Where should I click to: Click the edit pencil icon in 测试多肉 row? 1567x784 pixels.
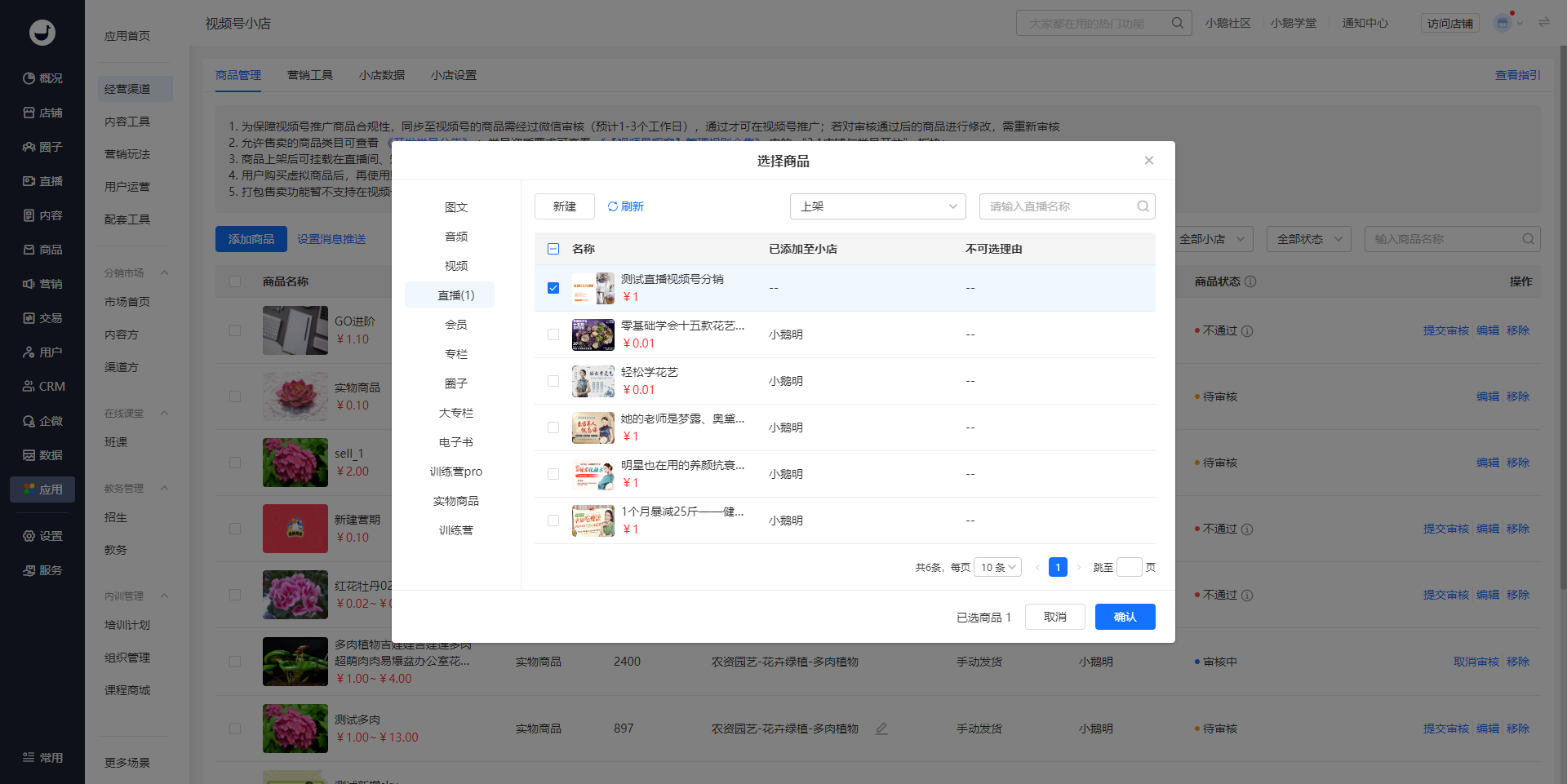point(881,729)
